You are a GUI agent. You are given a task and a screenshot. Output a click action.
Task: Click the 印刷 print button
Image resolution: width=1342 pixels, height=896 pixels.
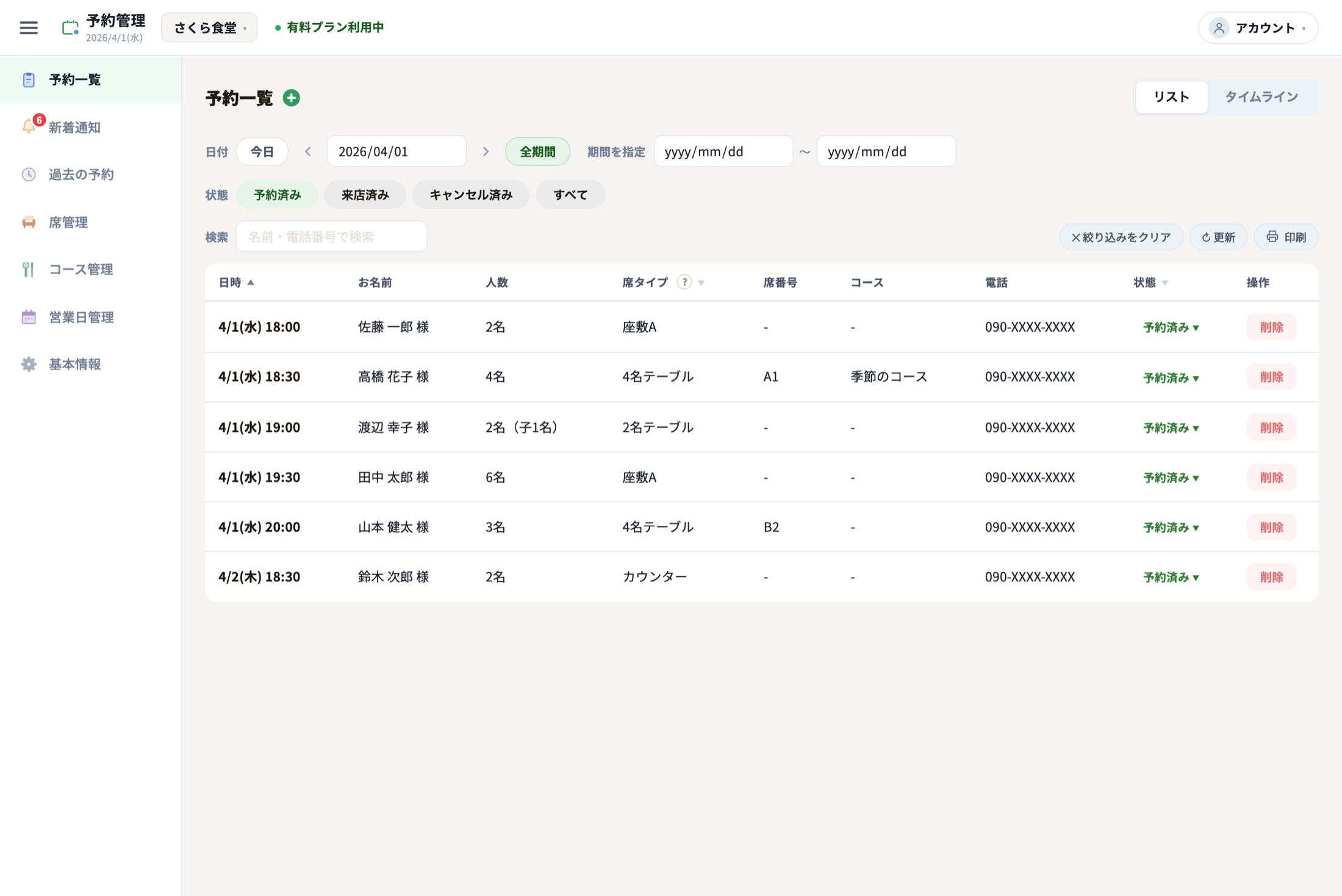click(1286, 237)
